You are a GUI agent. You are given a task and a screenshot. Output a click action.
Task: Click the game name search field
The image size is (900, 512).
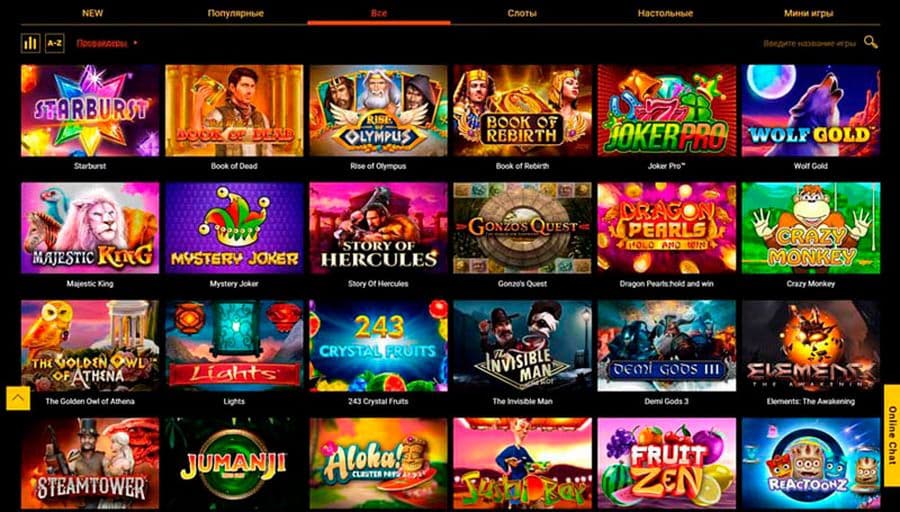coord(809,43)
